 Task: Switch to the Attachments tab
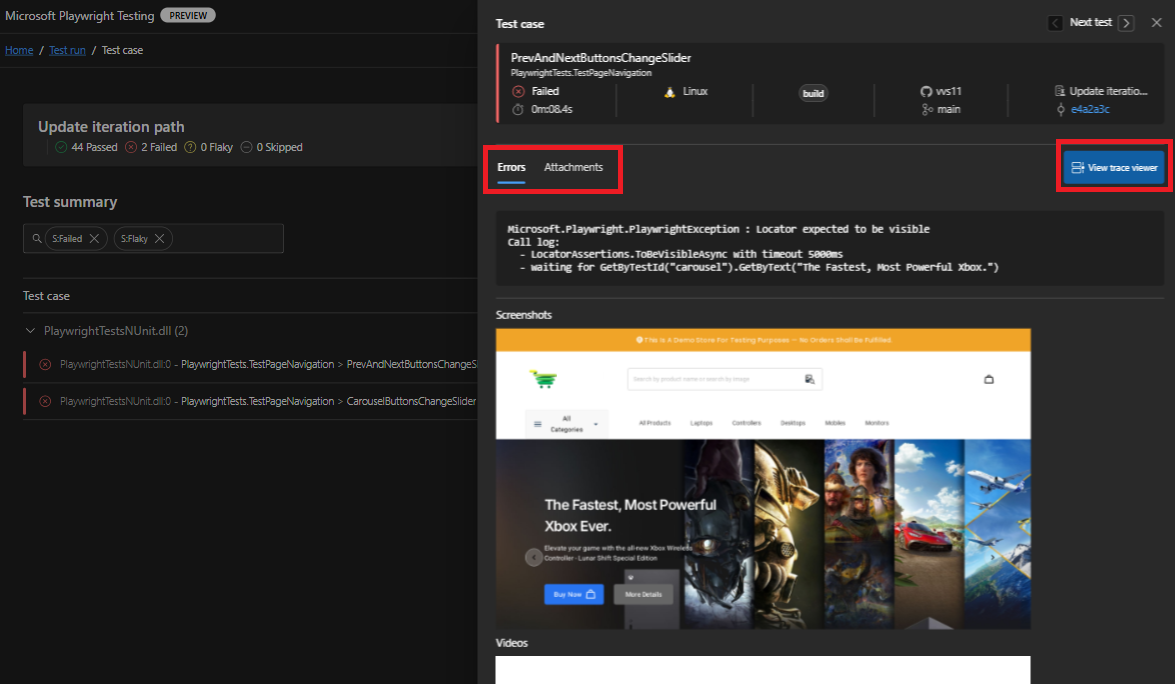574,168
